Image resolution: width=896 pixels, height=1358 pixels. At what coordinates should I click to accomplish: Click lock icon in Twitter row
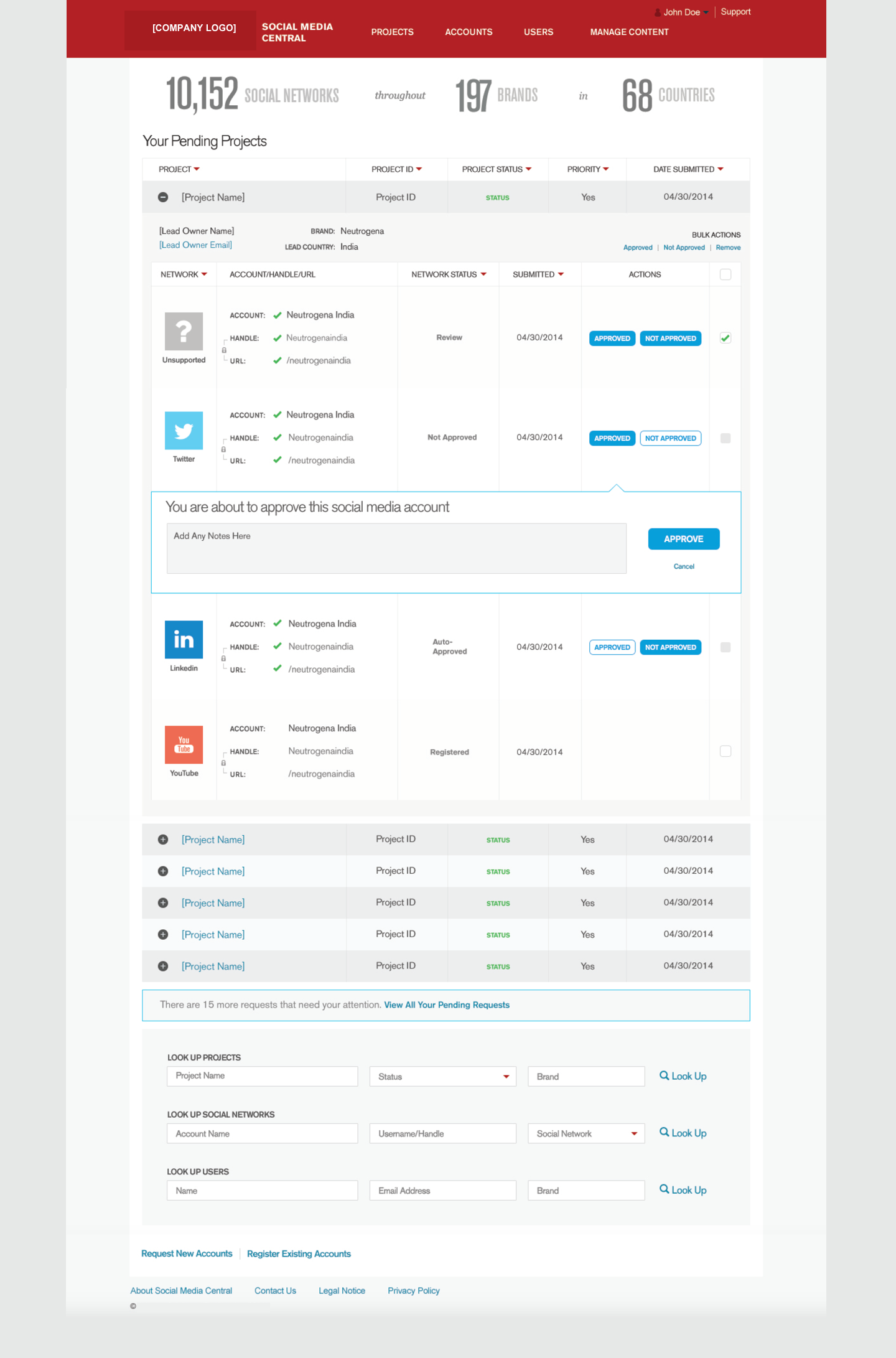(223, 449)
